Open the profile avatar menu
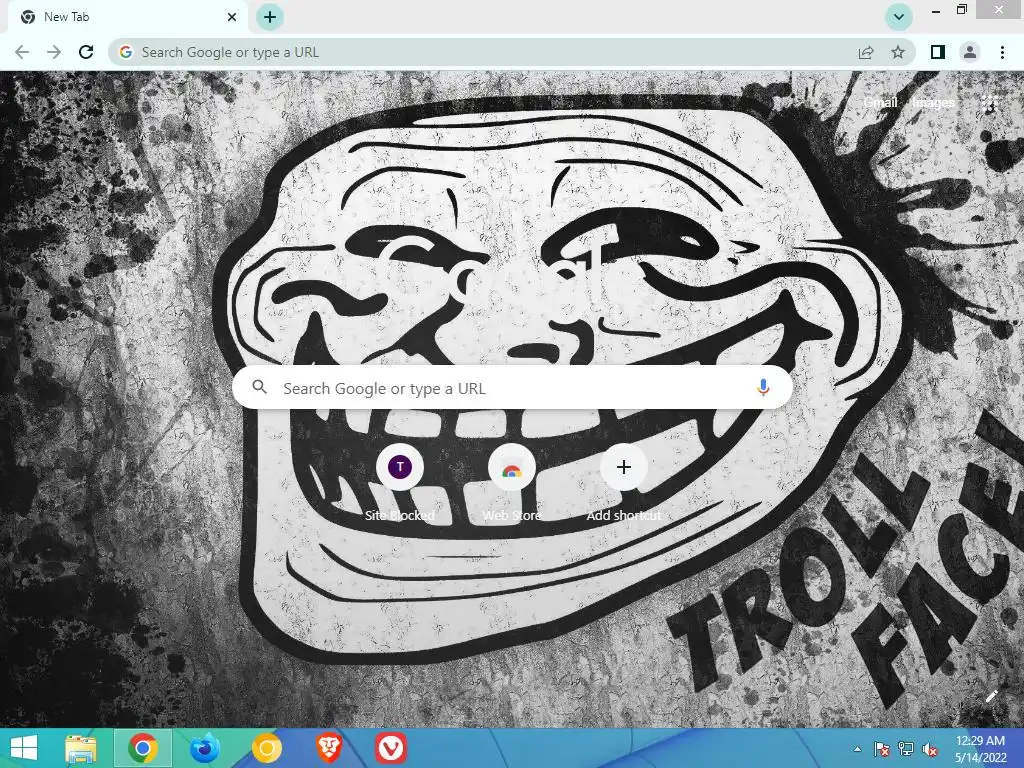1024x768 pixels. click(x=970, y=52)
